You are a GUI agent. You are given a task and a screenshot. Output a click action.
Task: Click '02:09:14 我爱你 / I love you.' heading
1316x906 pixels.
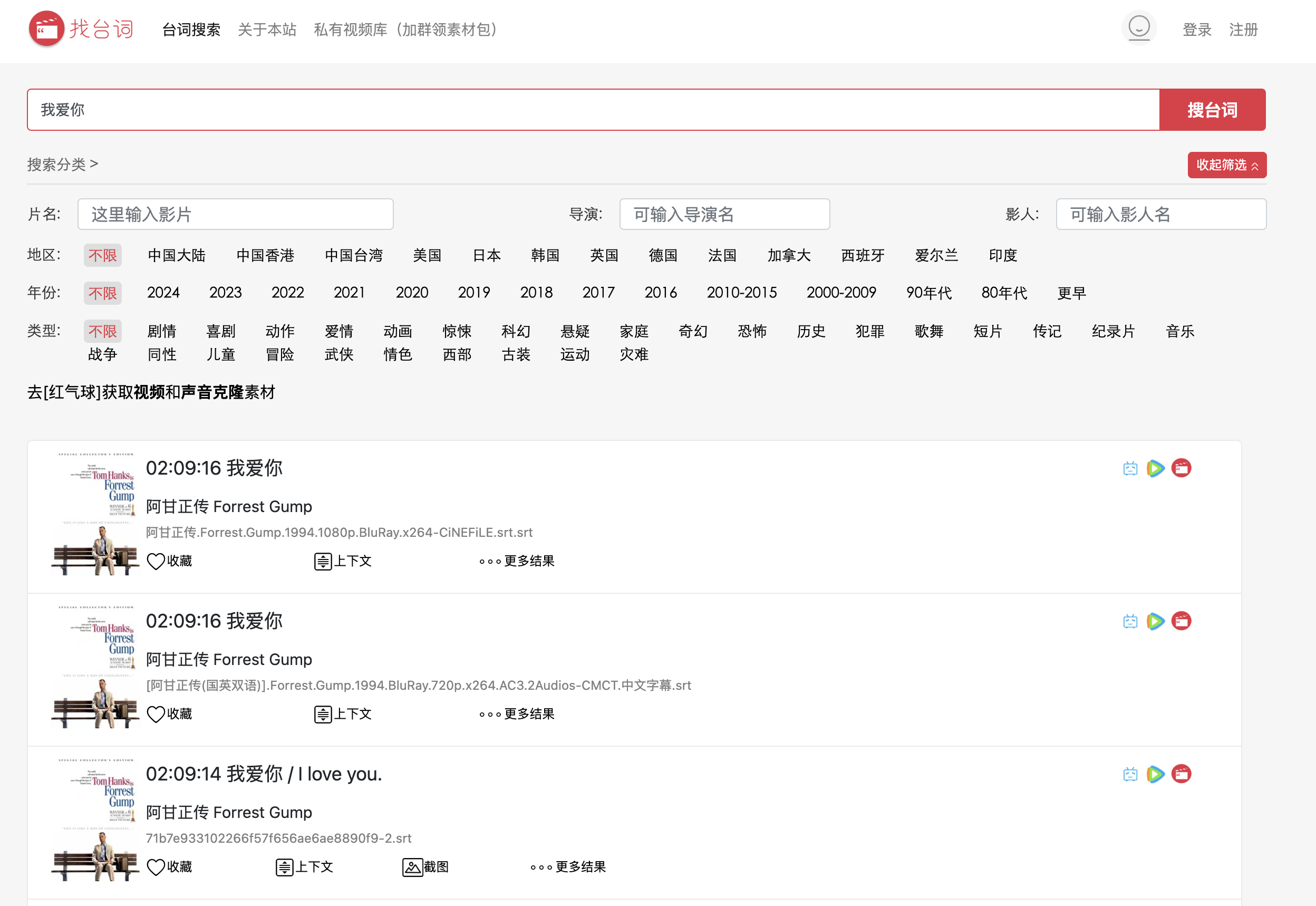coord(264,774)
